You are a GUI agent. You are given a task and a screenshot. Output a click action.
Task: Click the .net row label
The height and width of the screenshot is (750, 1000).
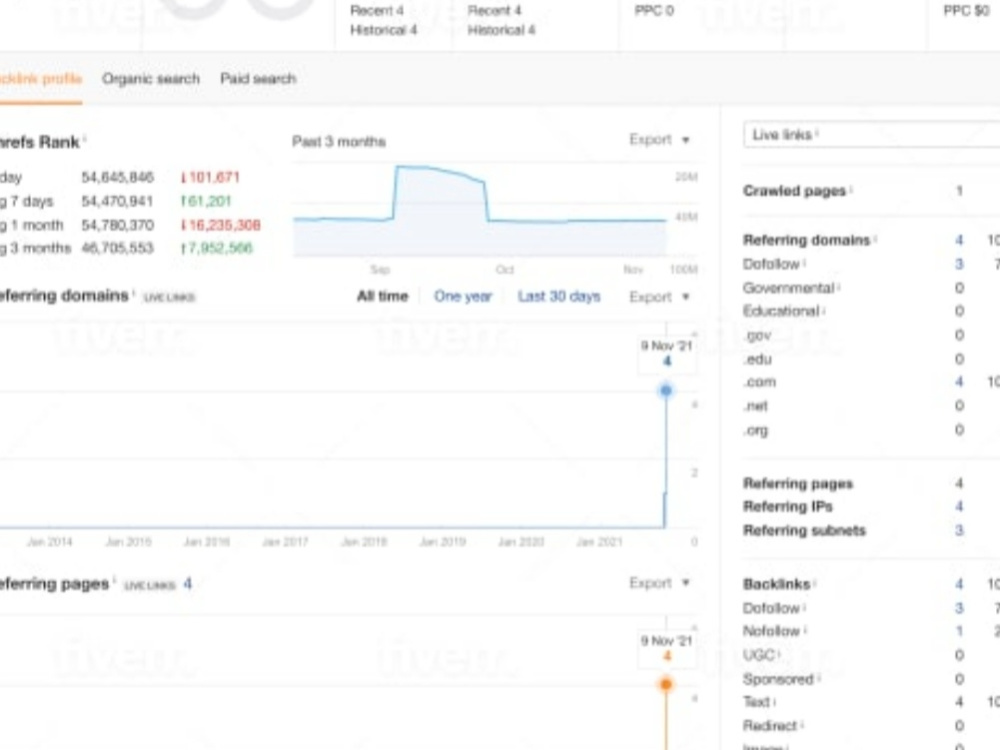(756, 406)
